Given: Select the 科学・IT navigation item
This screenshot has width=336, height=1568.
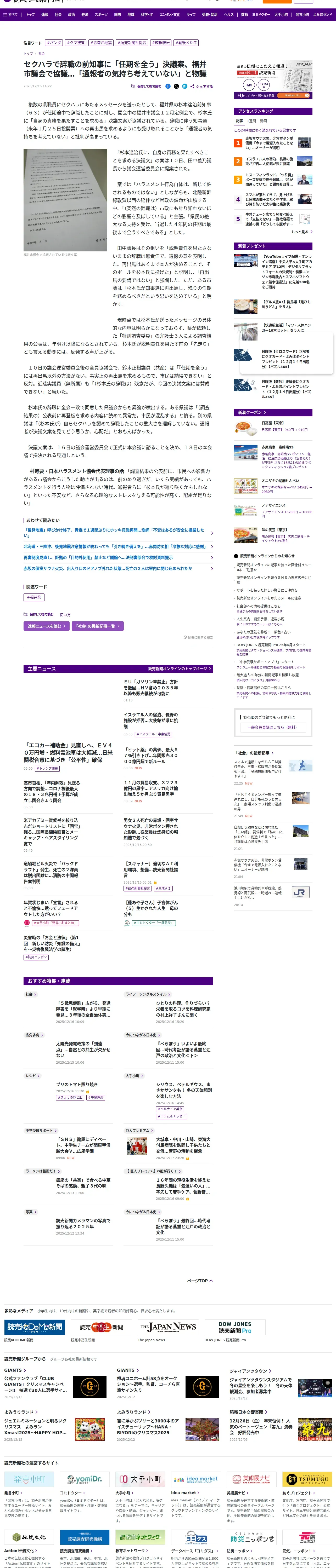Looking at the screenshot, I should [x=147, y=14].
